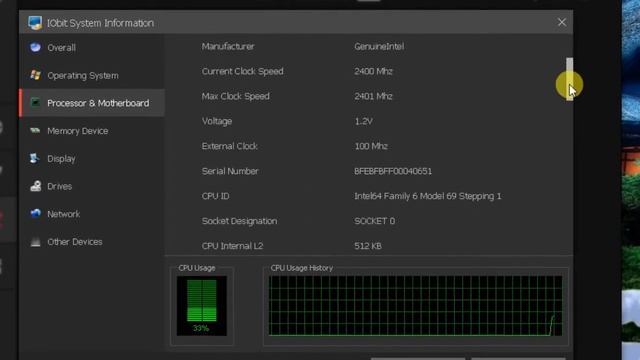Click the CPU Usage panel heading
Image resolution: width=640 pixels, height=360 pixels.
(x=197, y=268)
